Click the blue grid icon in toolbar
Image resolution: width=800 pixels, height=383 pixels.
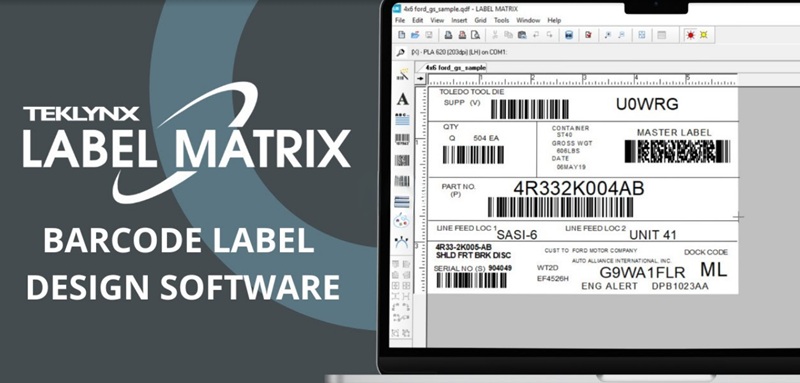tap(642, 35)
